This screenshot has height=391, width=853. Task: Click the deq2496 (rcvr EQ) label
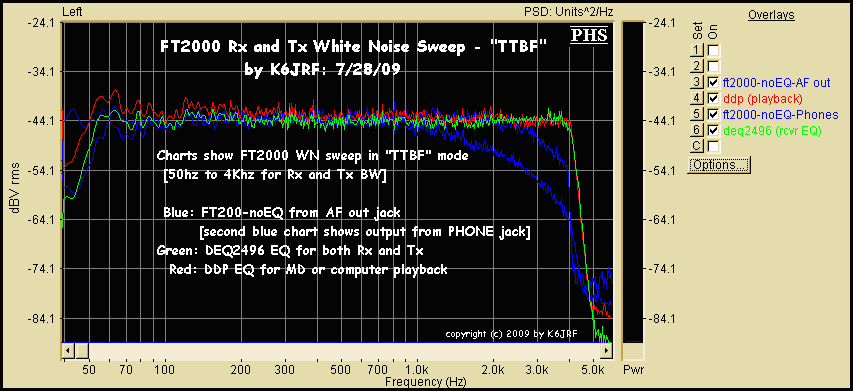click(x=772, y=130)
